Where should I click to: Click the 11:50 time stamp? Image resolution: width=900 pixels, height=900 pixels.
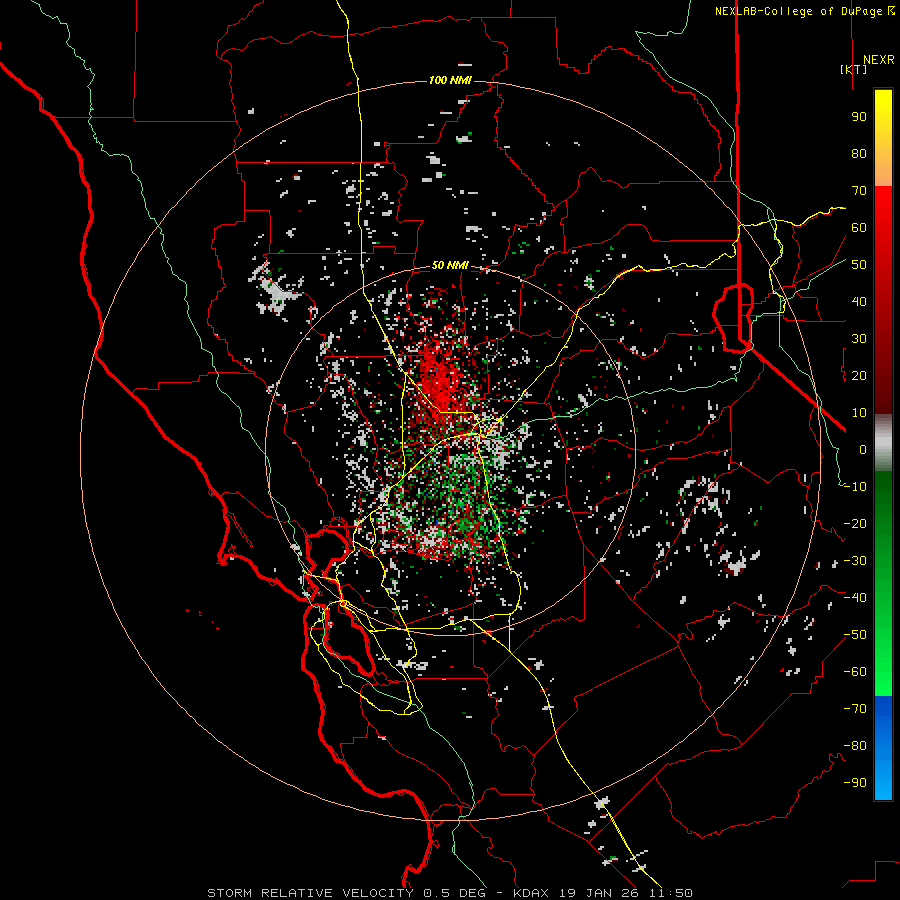coord(671,893)
